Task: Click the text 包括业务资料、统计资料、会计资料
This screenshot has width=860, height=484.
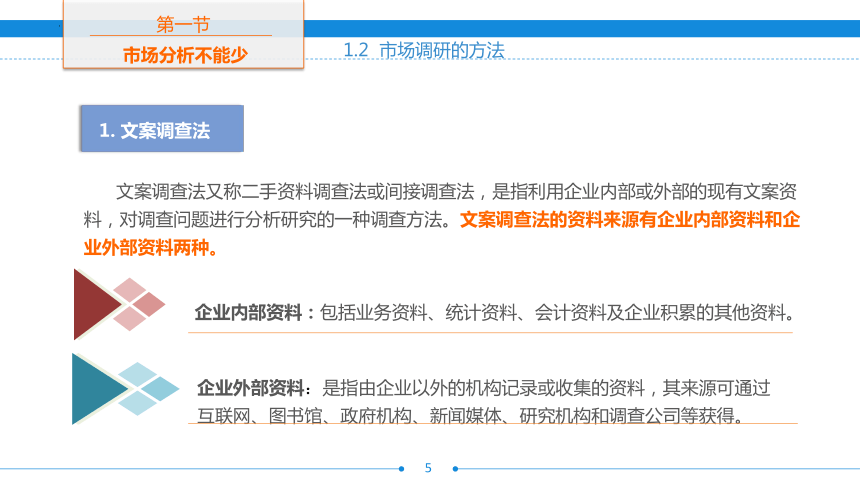Action: tap(557, 313)
